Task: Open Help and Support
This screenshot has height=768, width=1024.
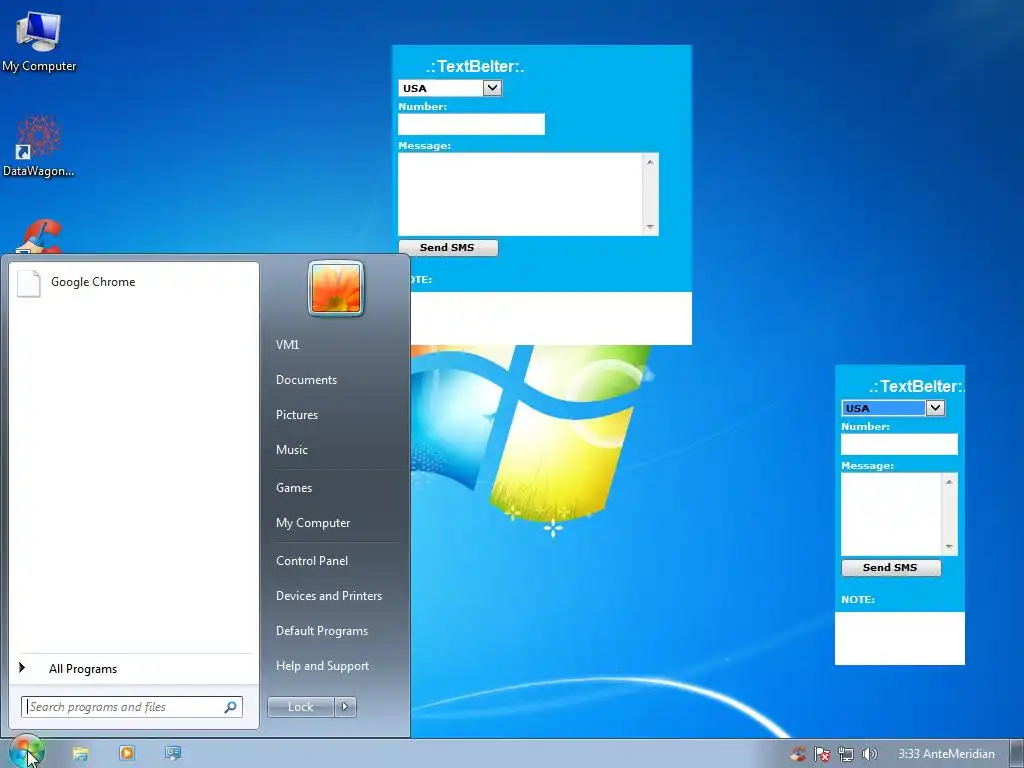Action: (x=322, y=666)
